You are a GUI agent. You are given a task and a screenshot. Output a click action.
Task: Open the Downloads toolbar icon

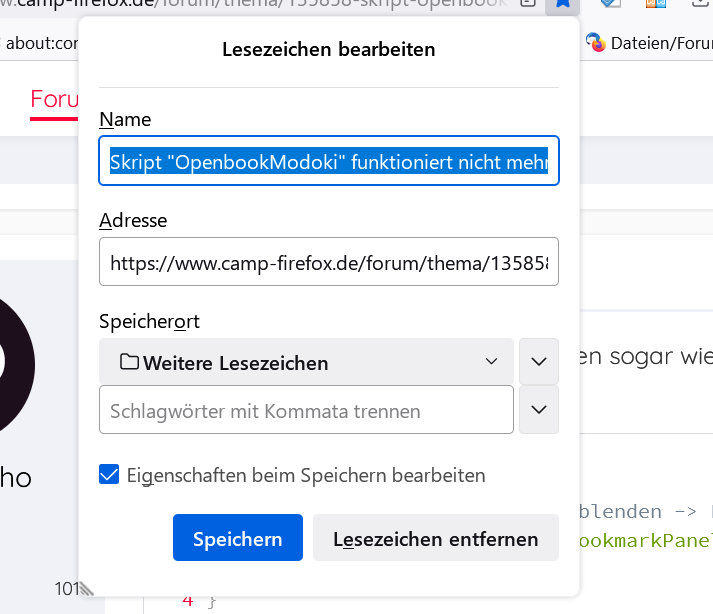pyautogui.click(x=697, y=4)
